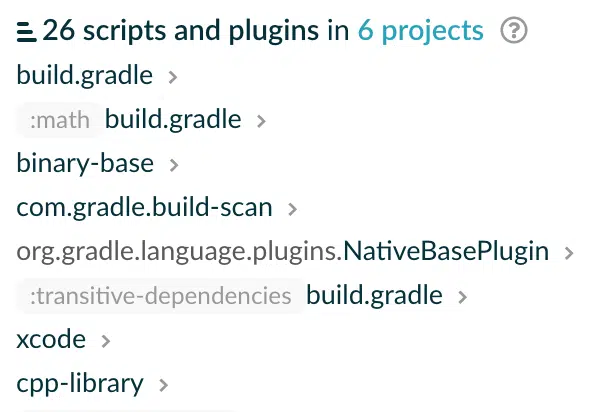Select the com.gradle.build-scan plugin
This screenshot has width=594, height=412.
145,208
